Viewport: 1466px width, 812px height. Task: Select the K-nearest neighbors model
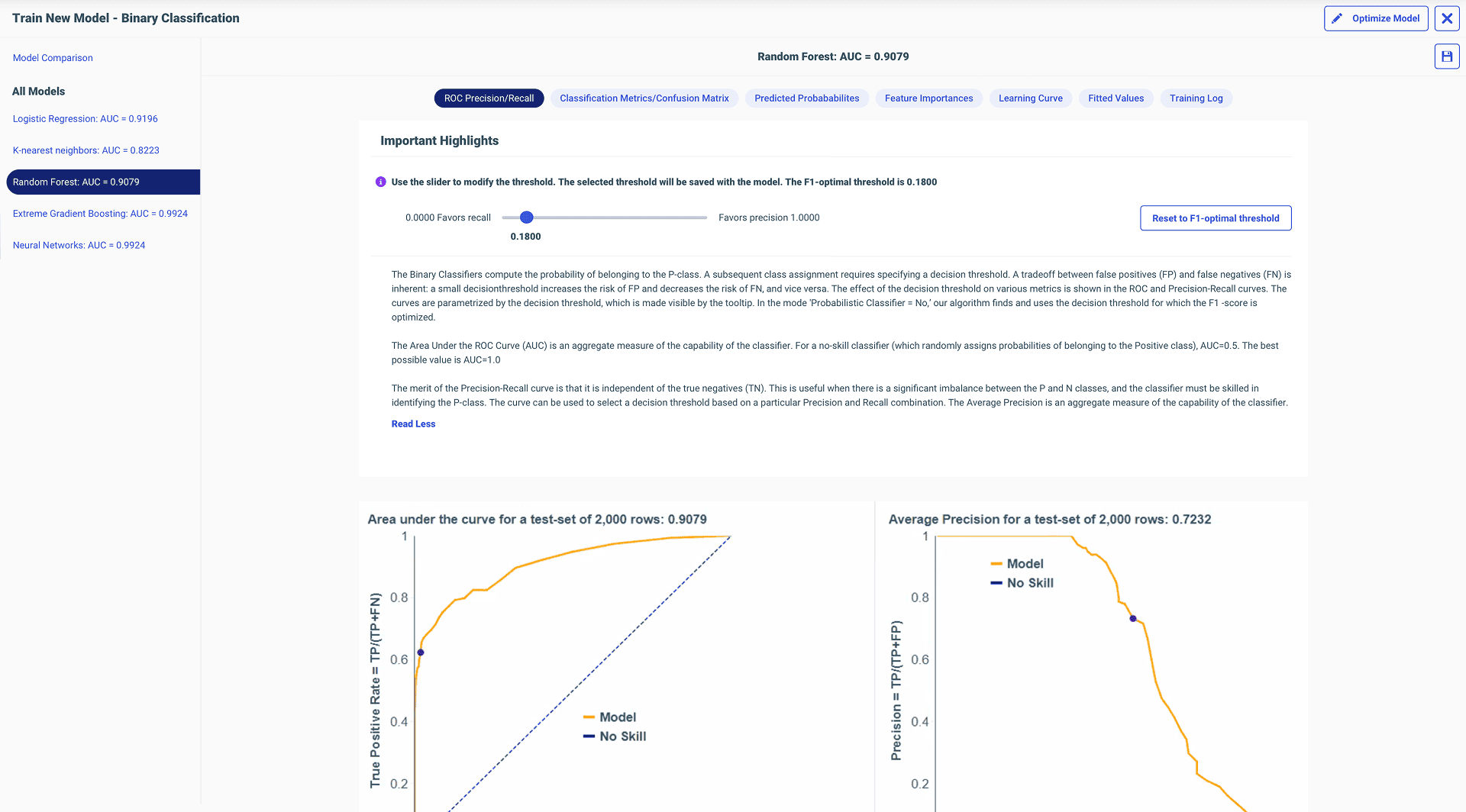[x=86, y=150]
